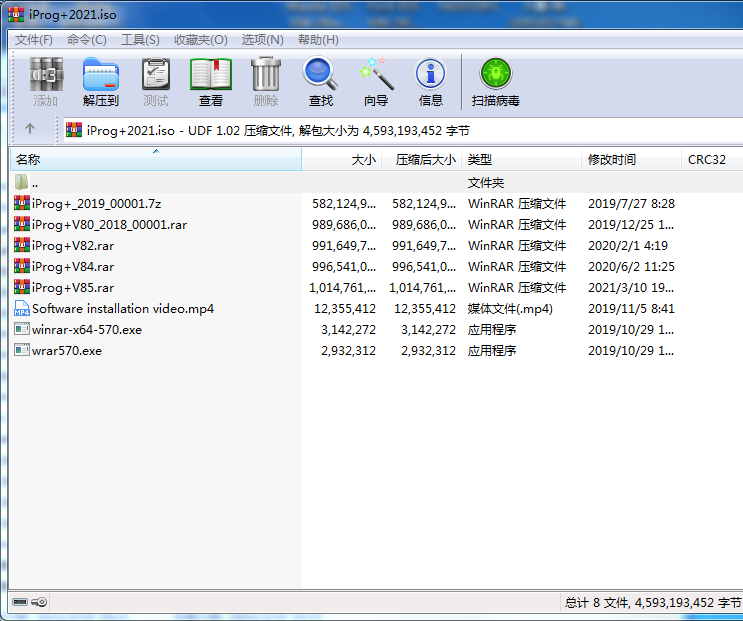Click the drive icon in status bar

(x=20, y=602)
